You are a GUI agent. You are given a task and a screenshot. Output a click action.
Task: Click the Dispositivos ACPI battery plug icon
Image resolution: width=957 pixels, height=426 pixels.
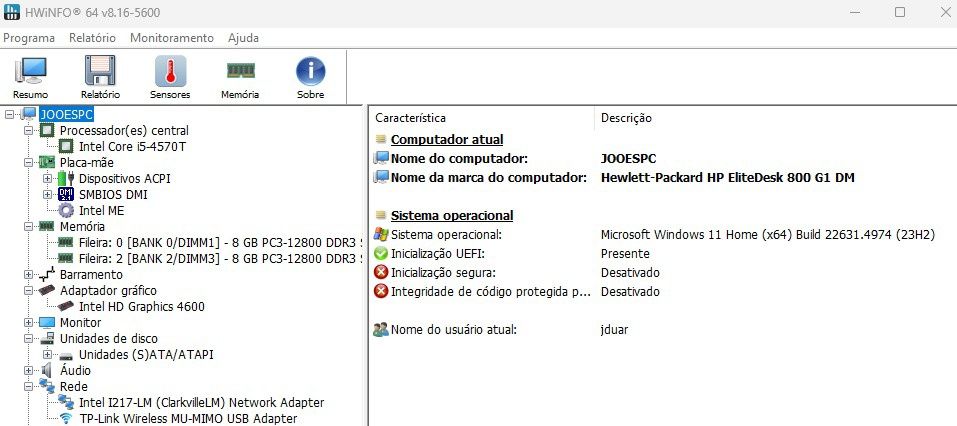point(66,178)
